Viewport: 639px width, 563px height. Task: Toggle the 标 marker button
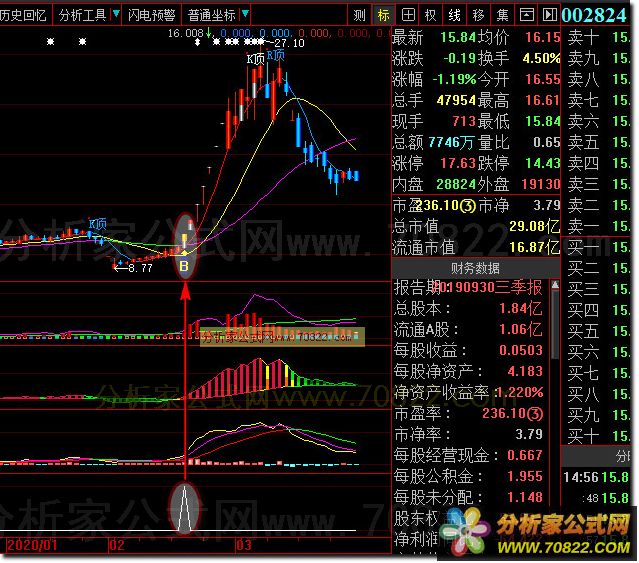384,15
